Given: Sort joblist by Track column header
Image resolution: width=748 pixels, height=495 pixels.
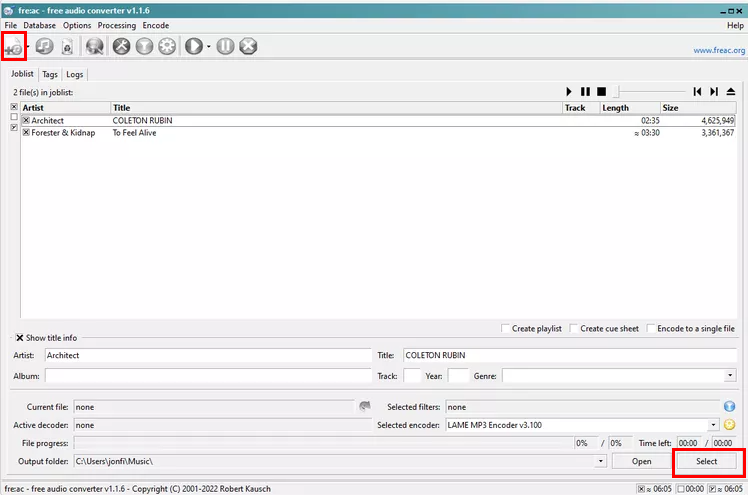Looking at the screenshot, I should click(x=581, y=108).
